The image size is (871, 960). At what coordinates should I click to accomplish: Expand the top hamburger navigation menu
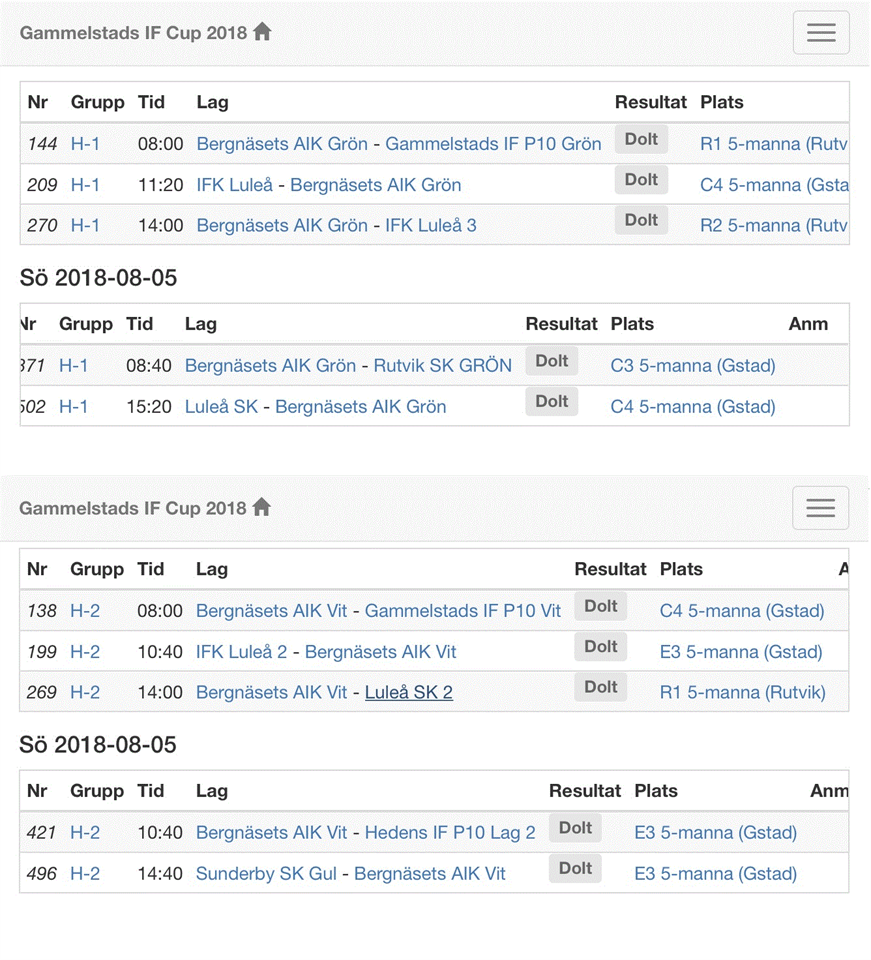(821, 33)
